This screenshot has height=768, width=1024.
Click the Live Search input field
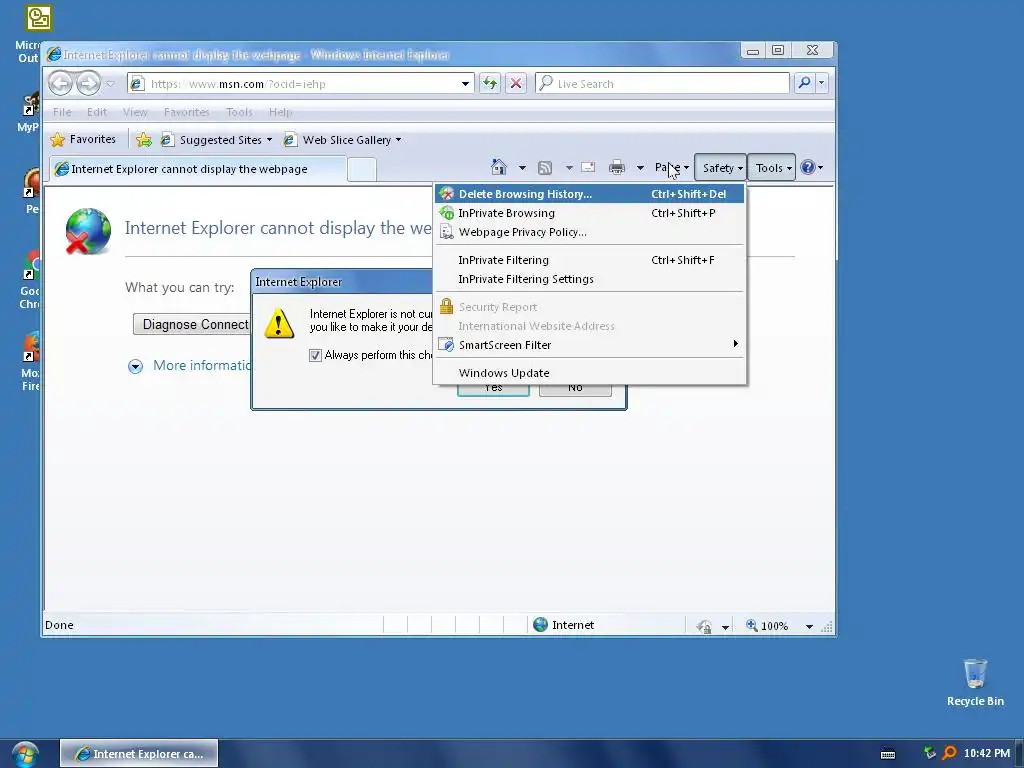pyautogui.click(x=662, y=83)
